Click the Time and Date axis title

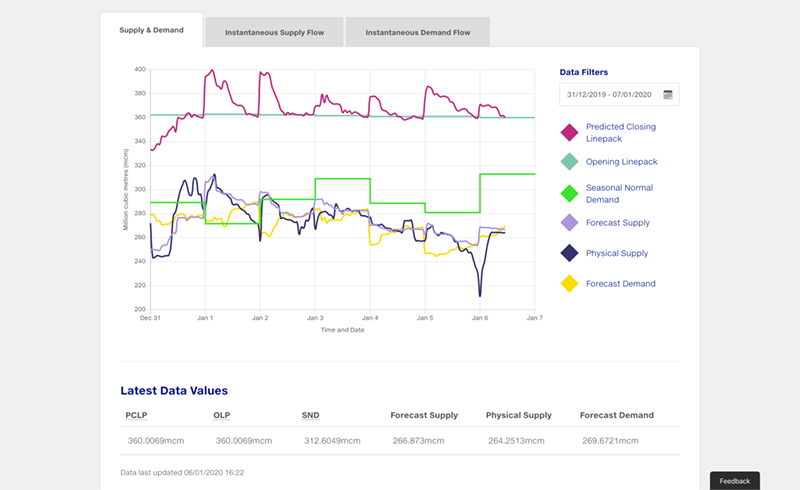[x=342, y=330]
